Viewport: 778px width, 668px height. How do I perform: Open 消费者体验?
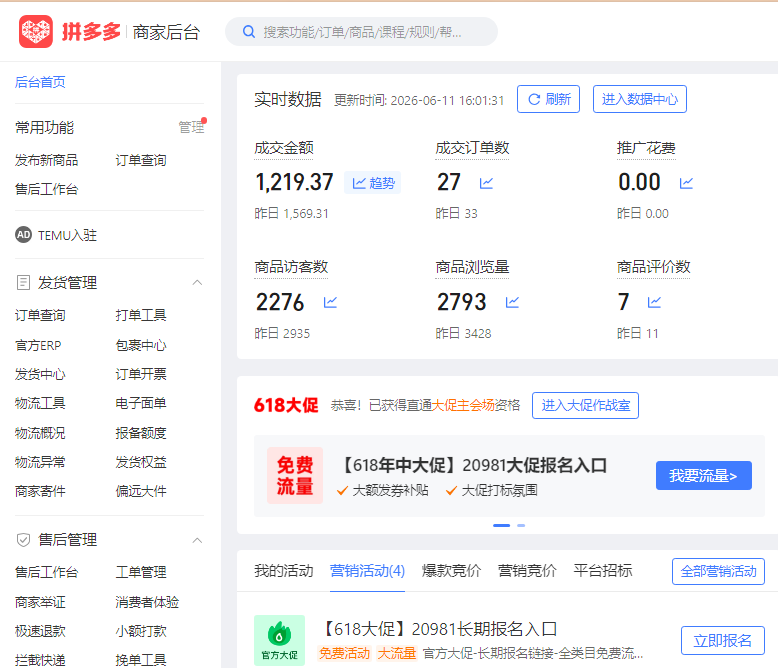tap(147, 602)
